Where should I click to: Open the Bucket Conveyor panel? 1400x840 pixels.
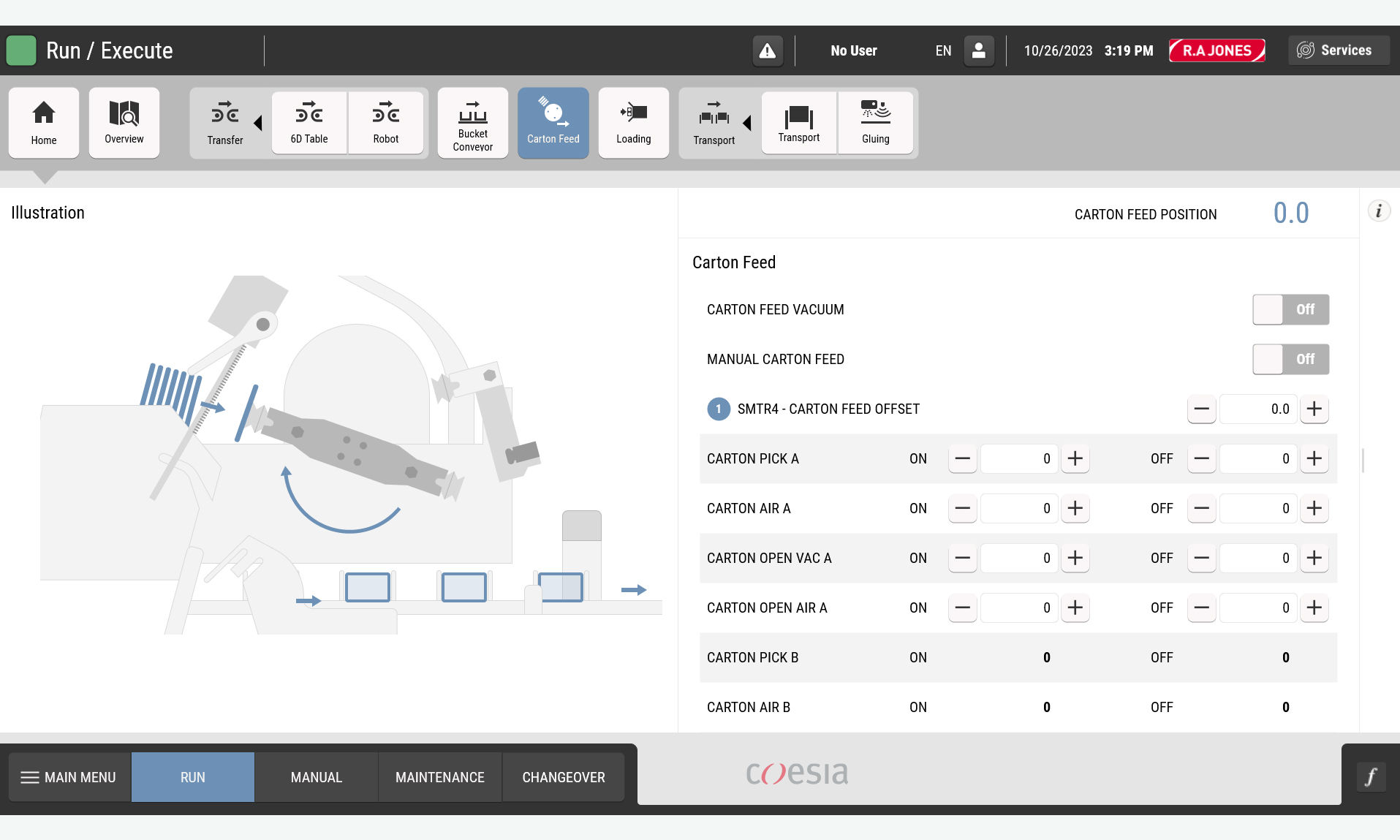[x=472, y=123]
